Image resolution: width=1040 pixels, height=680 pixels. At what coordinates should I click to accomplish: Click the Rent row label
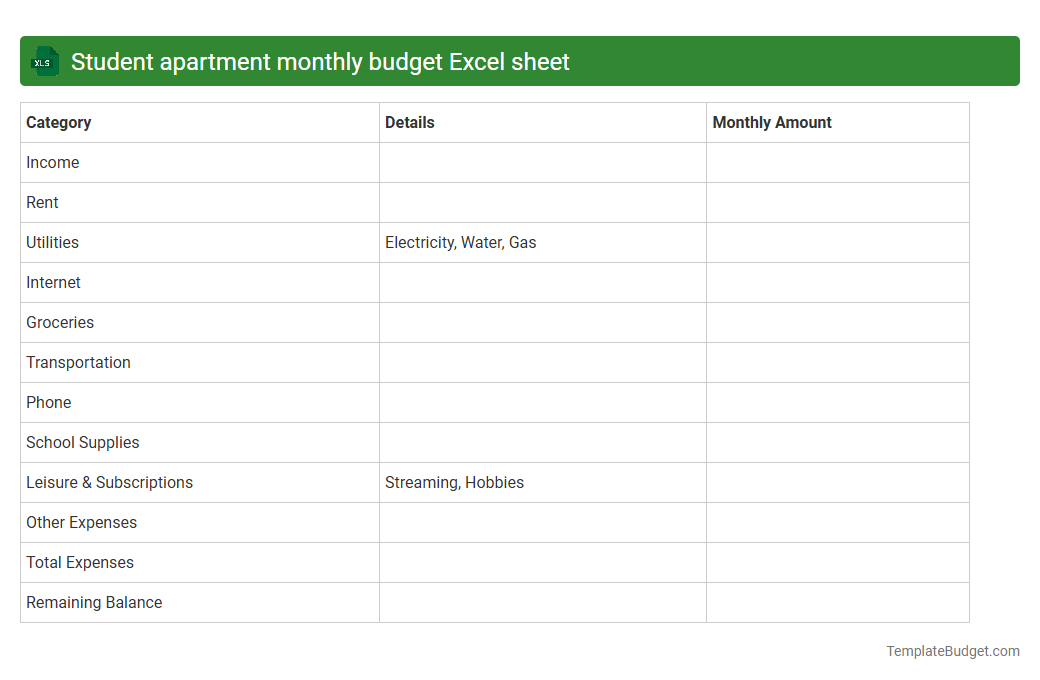click(42, 202)
